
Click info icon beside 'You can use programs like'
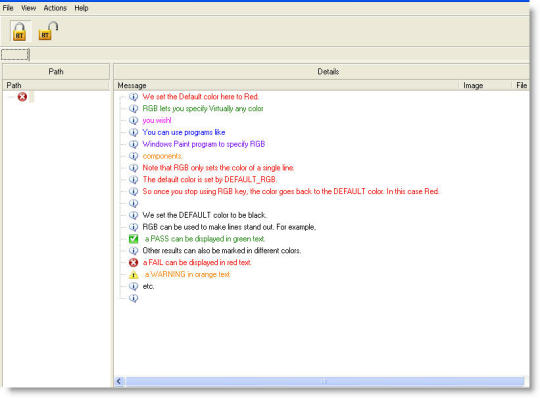[x=133, y=132]
